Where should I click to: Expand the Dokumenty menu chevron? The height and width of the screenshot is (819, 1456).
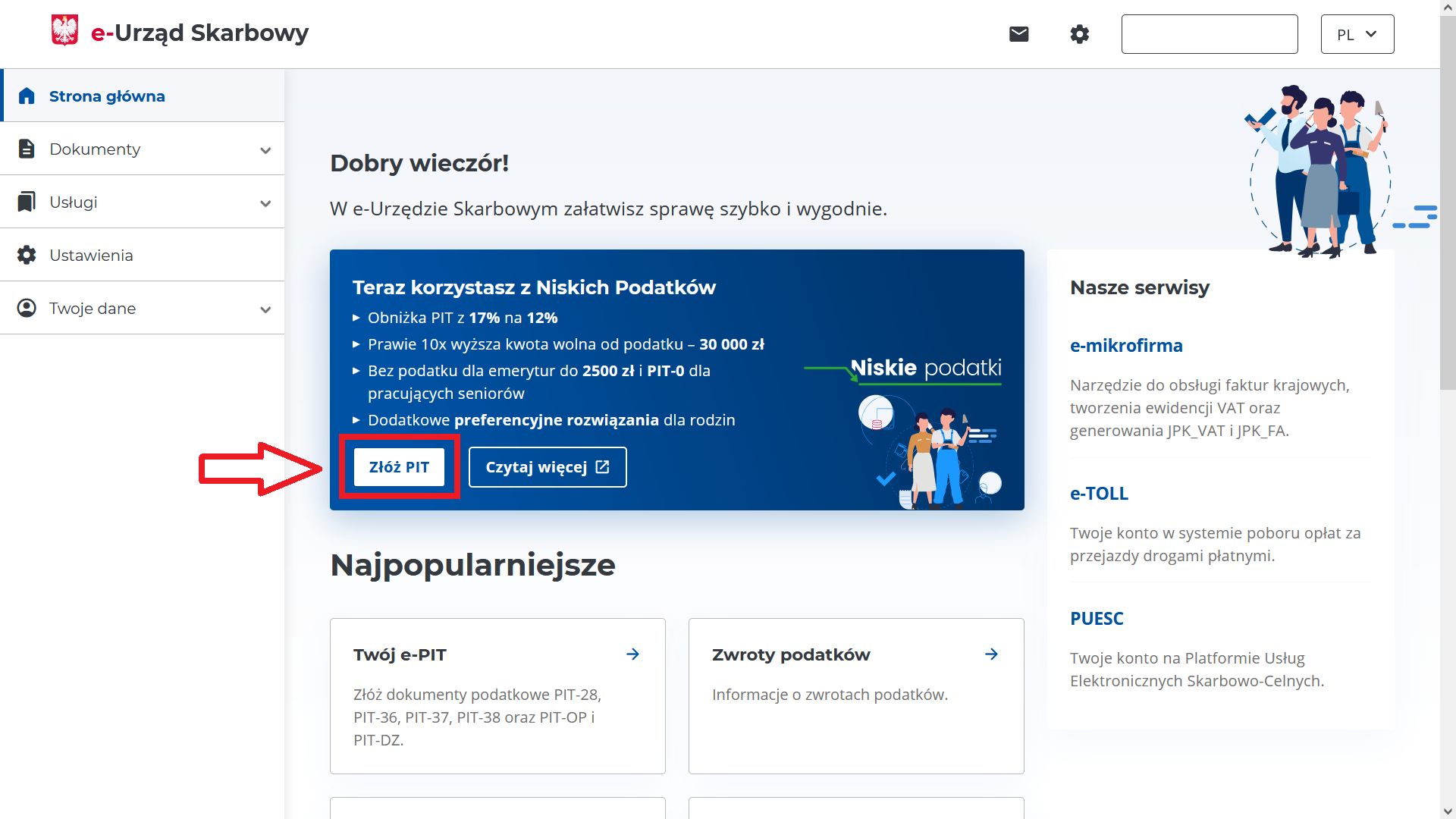click(x=265, y=150)
